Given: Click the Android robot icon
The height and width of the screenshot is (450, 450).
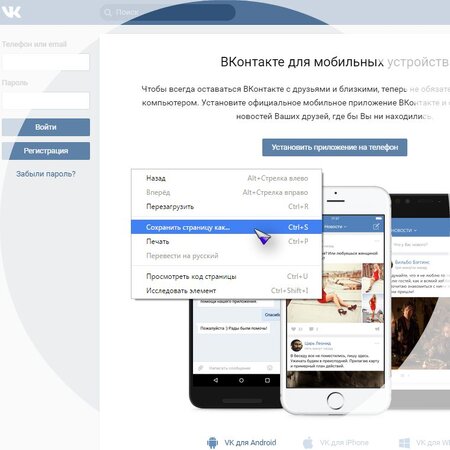Looking at the screenshot, I should pos(212,443).
